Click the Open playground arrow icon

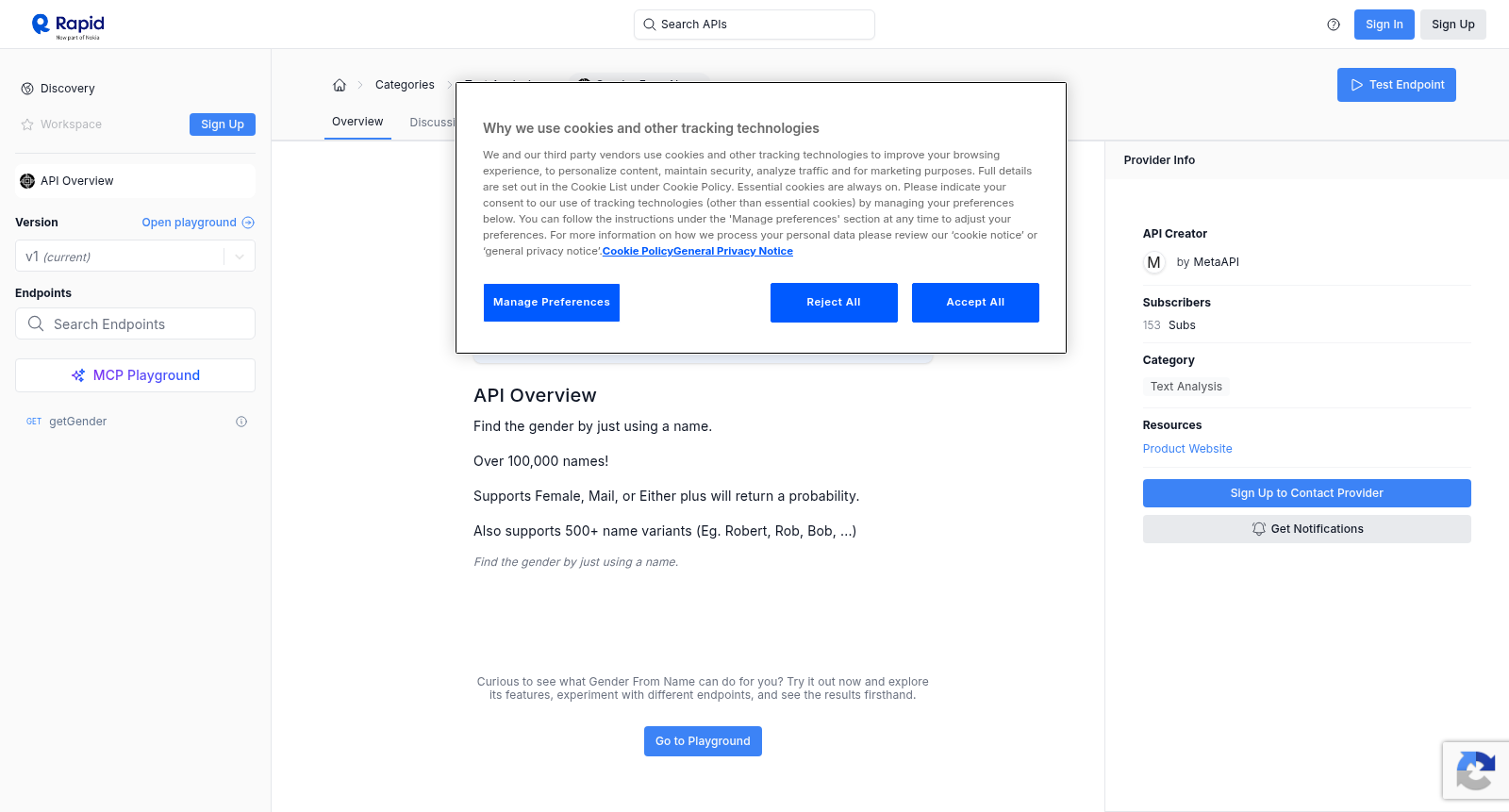click(248, 223)
